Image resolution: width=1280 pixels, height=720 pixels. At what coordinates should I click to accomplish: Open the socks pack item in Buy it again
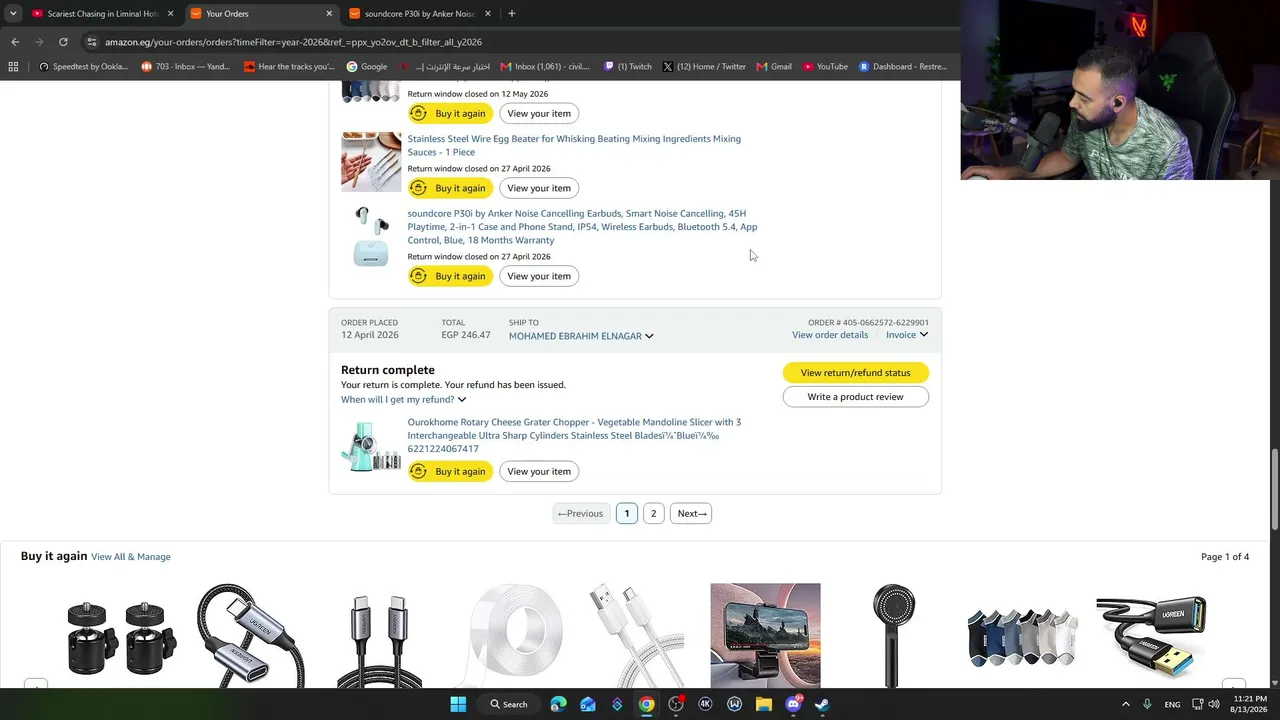point(1022,636)
